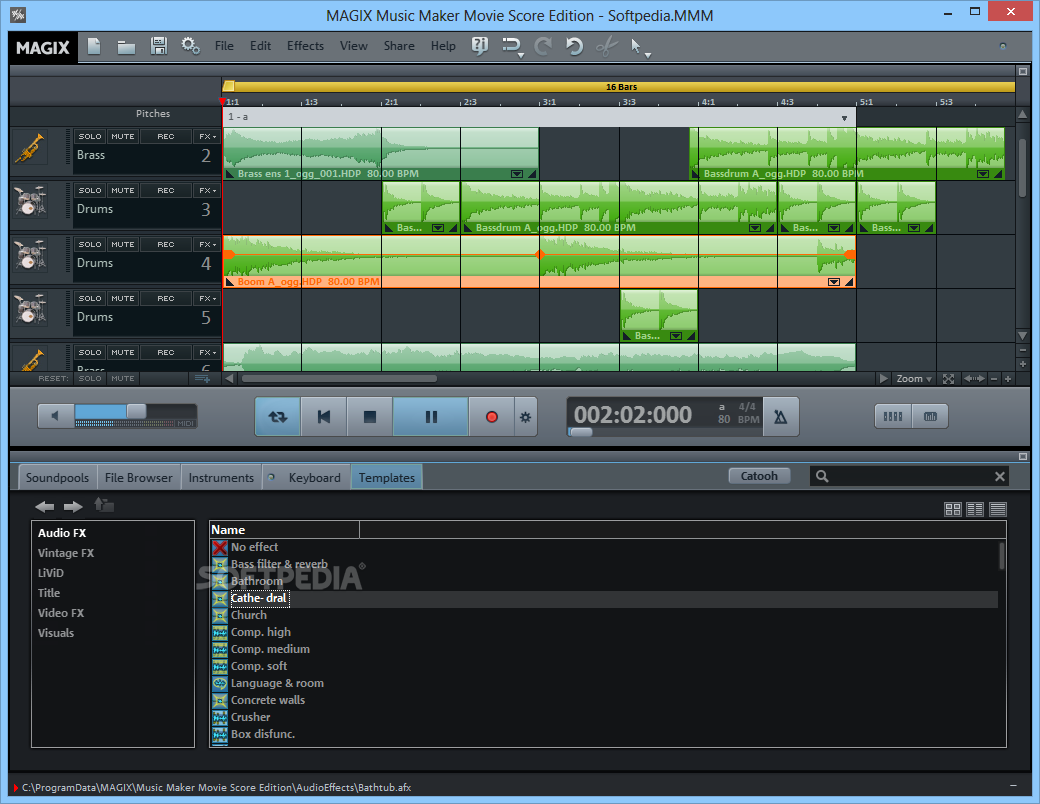Pause playback
Image resolution: width=1040 pixels, height=804 pixels.
click(431, 417)
